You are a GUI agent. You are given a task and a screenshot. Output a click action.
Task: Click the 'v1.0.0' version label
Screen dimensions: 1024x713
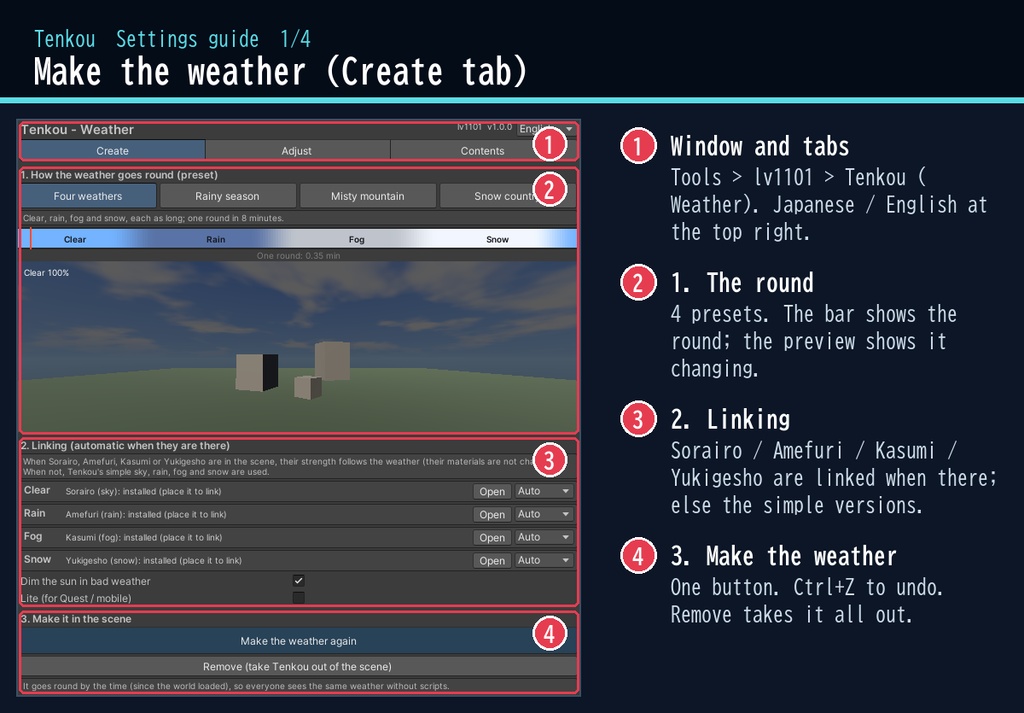tap(500, 127)
